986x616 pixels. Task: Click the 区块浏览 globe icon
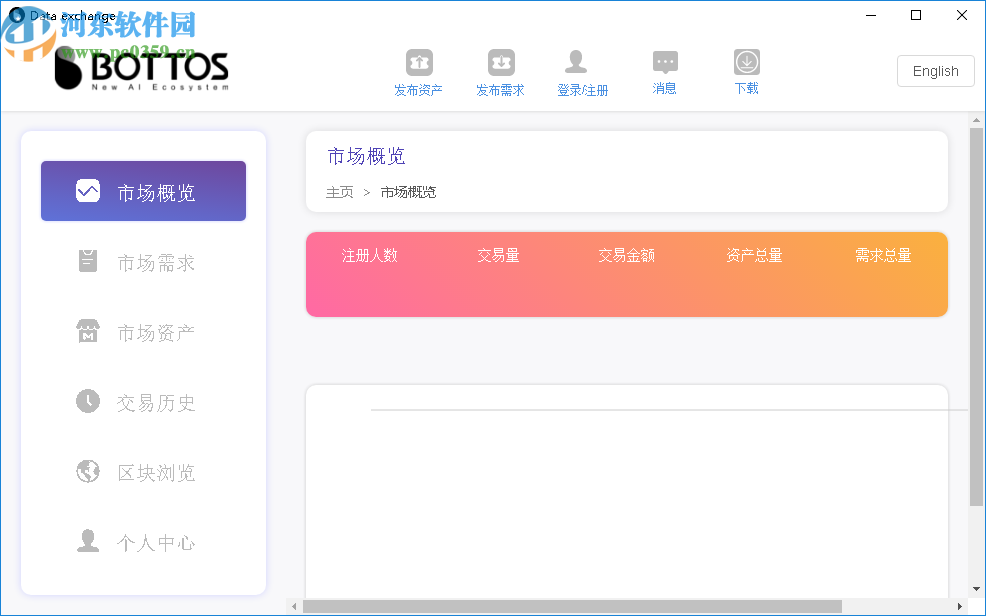tap(87, 471)
